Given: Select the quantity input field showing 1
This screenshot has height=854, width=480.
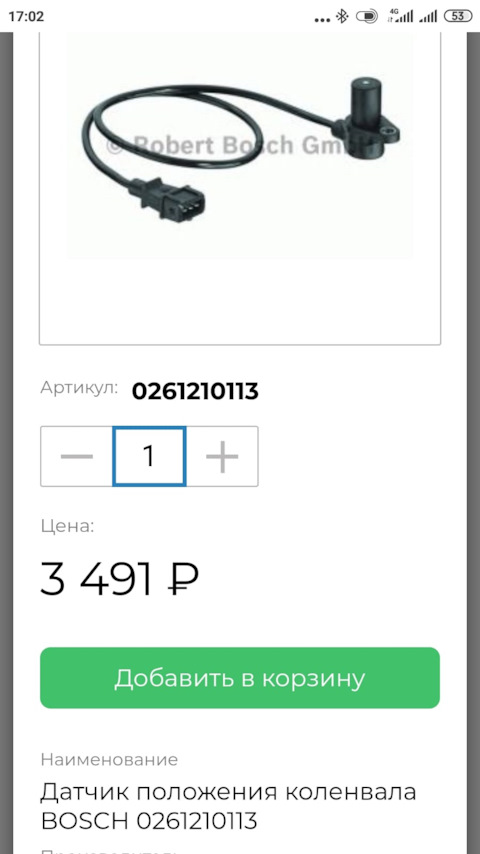Looking at the screenshot, I should [x=149, y=456].
